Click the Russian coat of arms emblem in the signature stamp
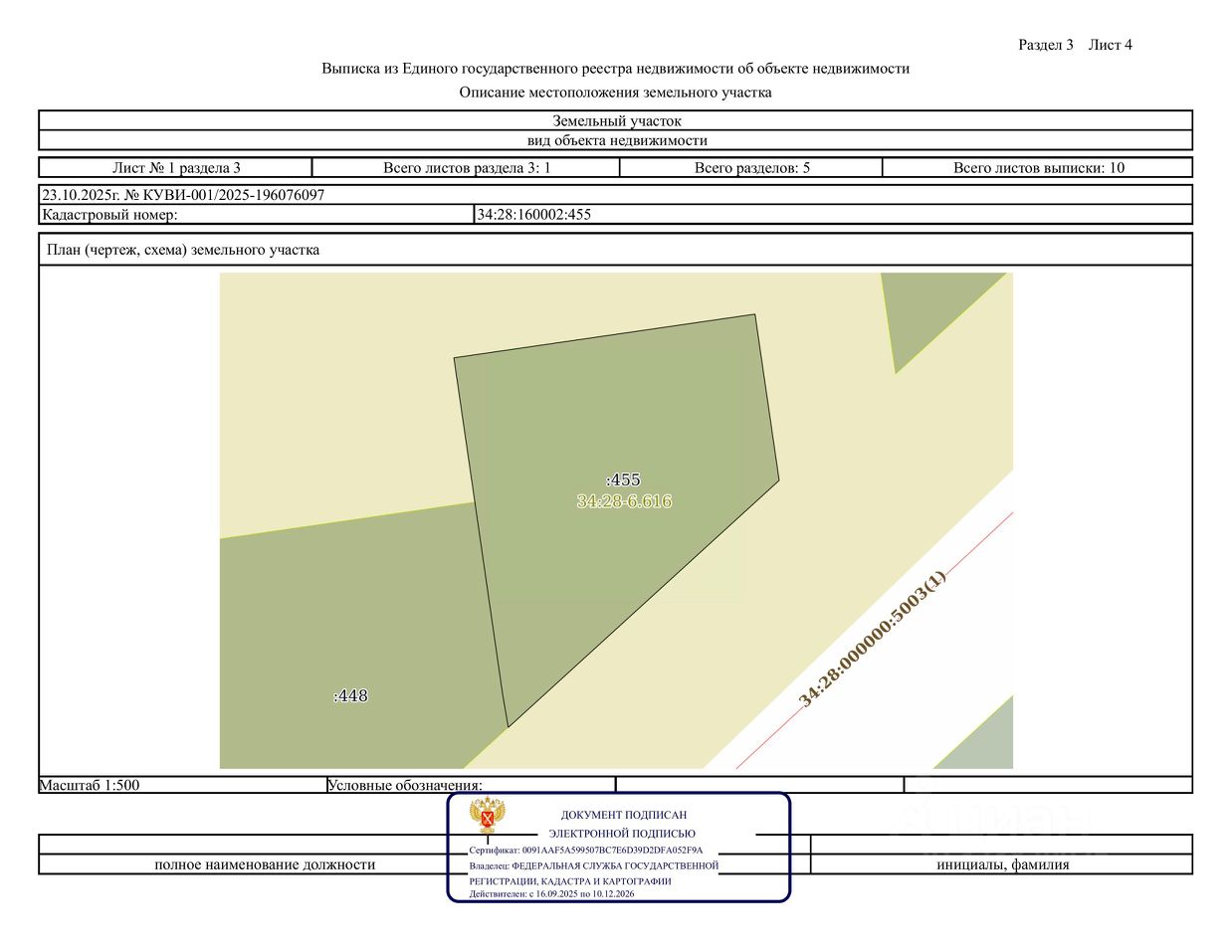Image resolution: width=1232 pixels, height=952 pixels. (x=489, y=816)
